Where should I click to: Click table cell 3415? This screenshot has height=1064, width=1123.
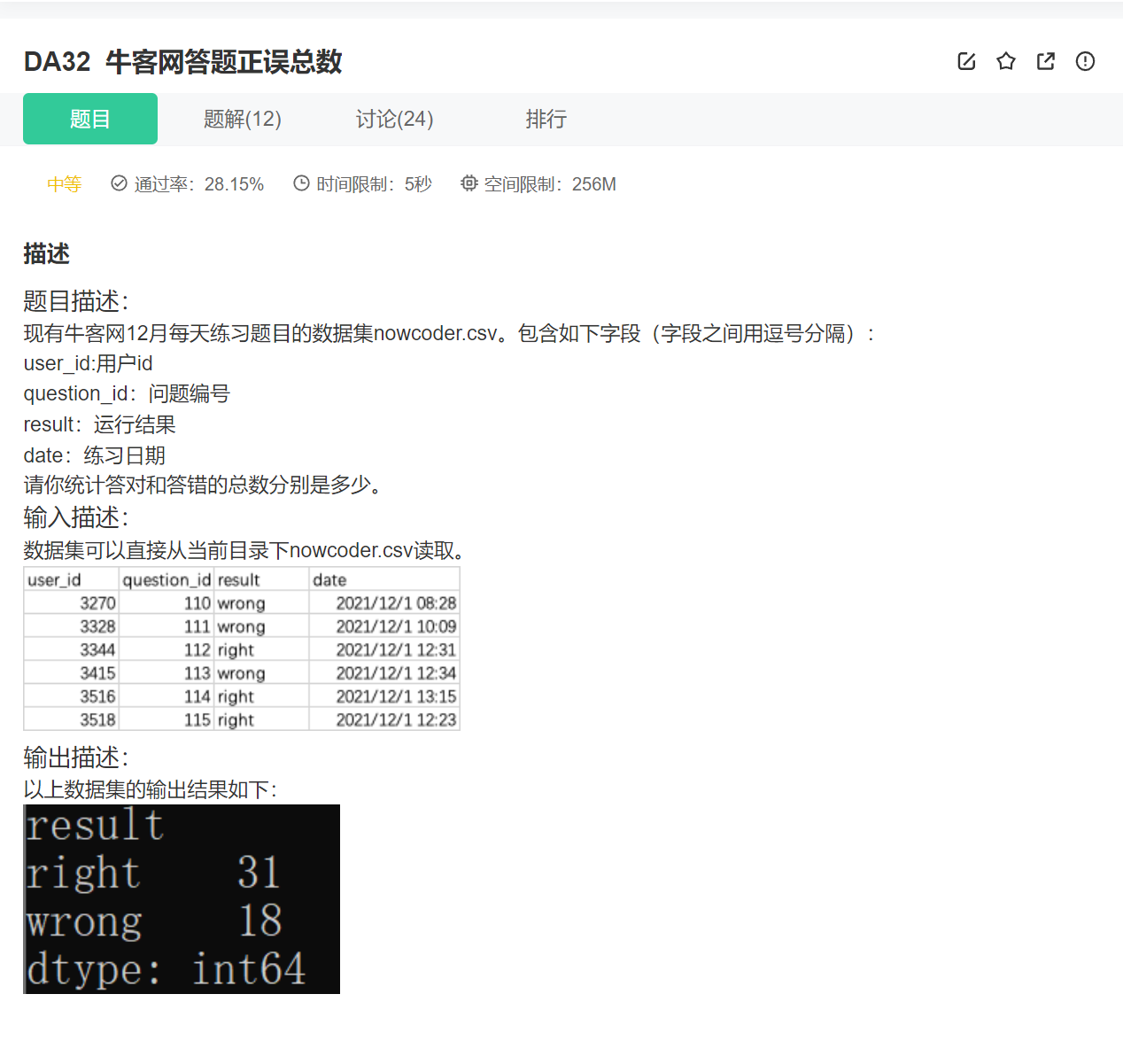[71, 673]
